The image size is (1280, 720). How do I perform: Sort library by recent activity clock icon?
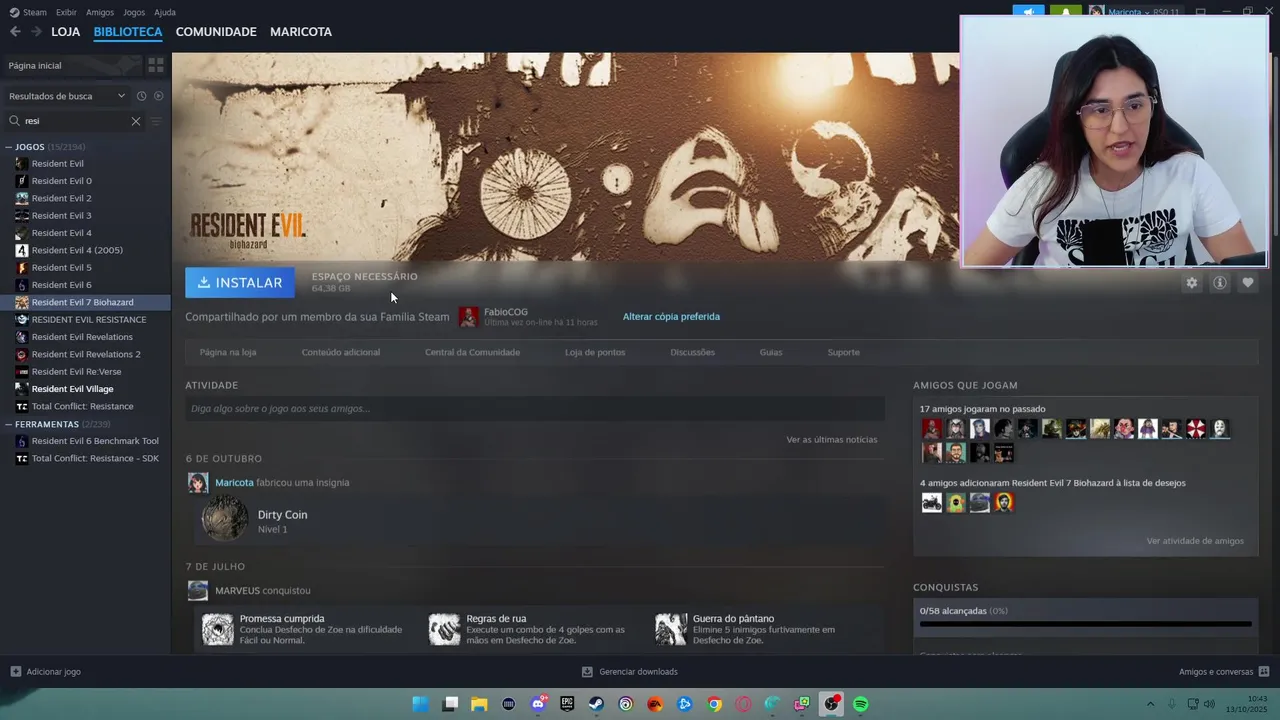[141, 96]
